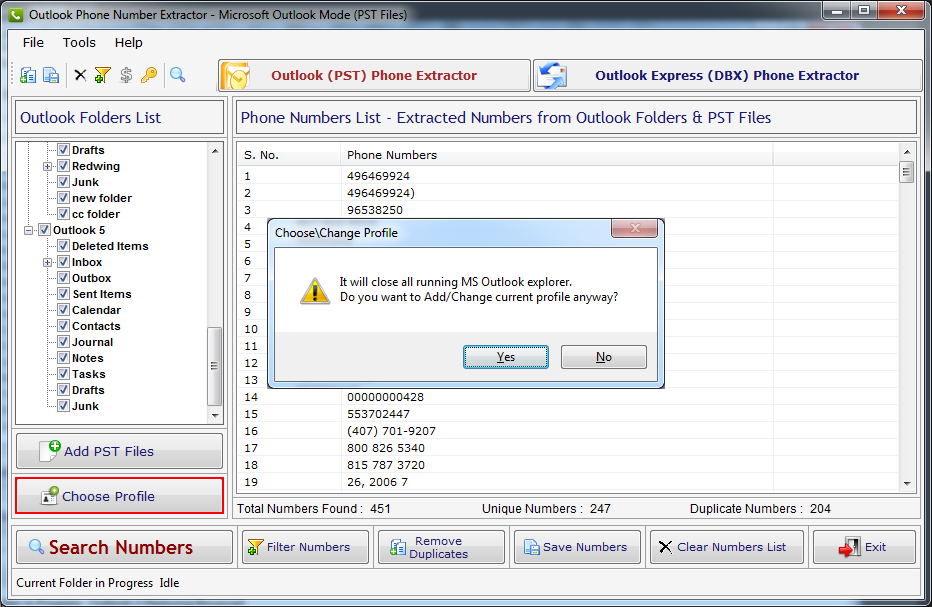
Task: Uncheck the Tasks checkbox
Action: 64,374
